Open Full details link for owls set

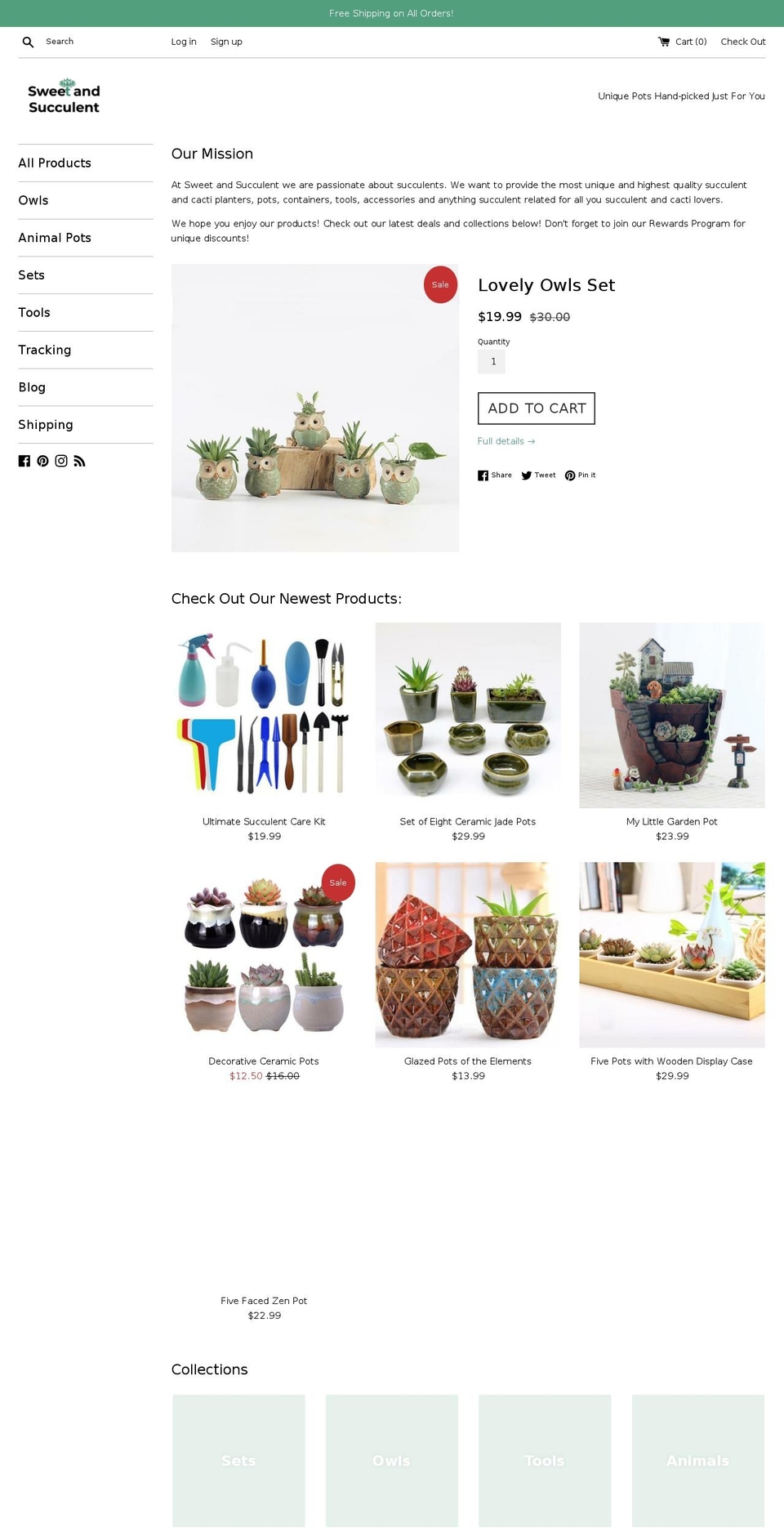pyautogui.click(x=506, y=441)
